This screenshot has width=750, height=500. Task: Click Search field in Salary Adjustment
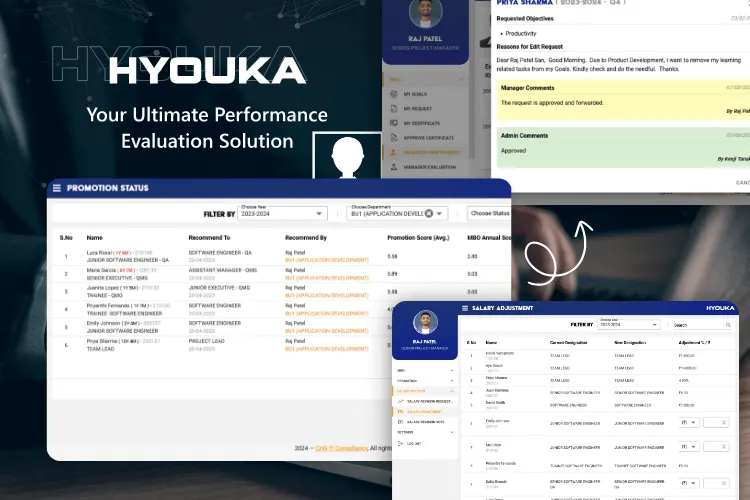[702, 325]
